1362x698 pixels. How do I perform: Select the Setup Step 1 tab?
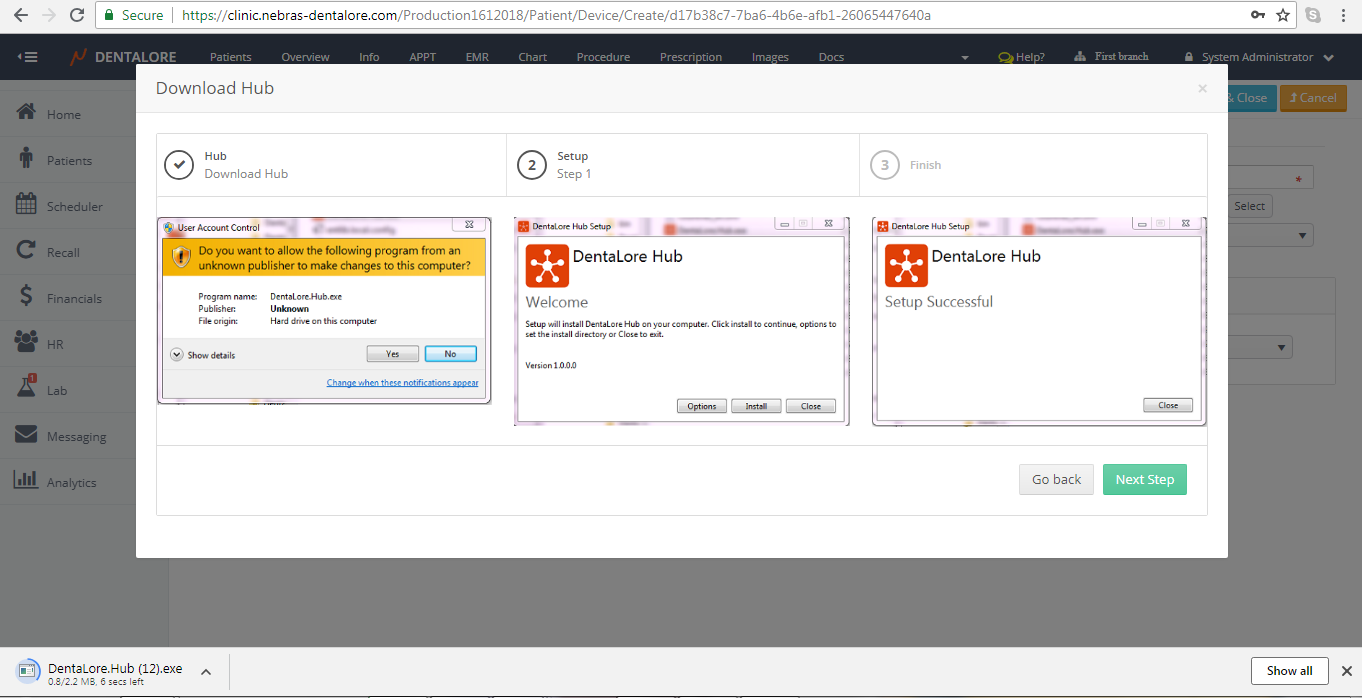pos(573,165)
